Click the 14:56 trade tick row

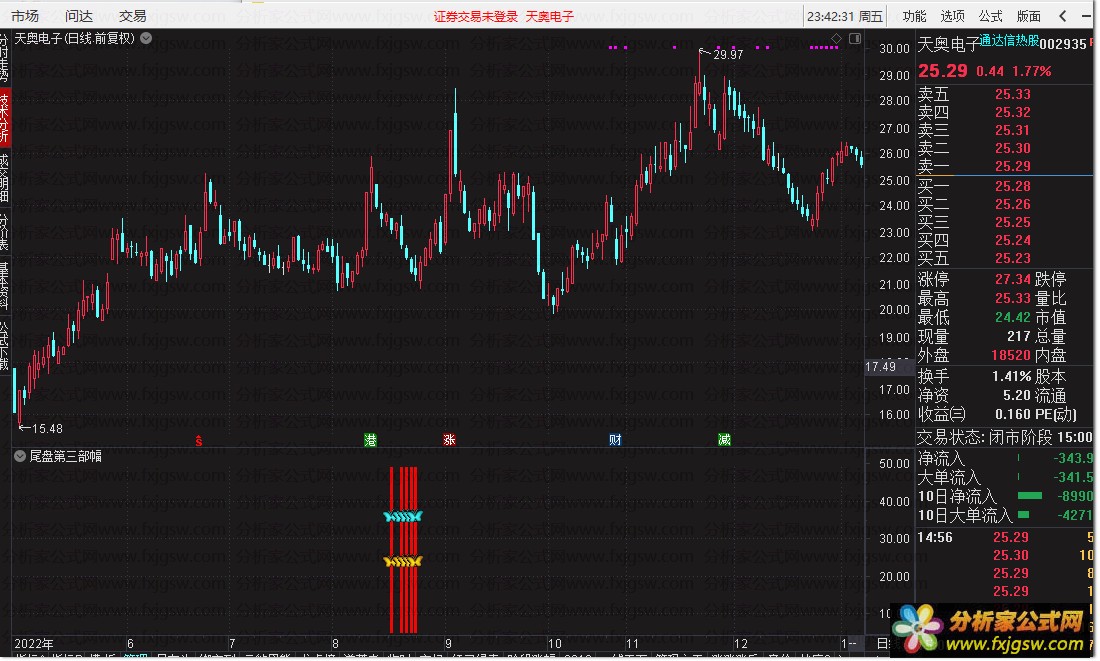[x=1005, y=538]
